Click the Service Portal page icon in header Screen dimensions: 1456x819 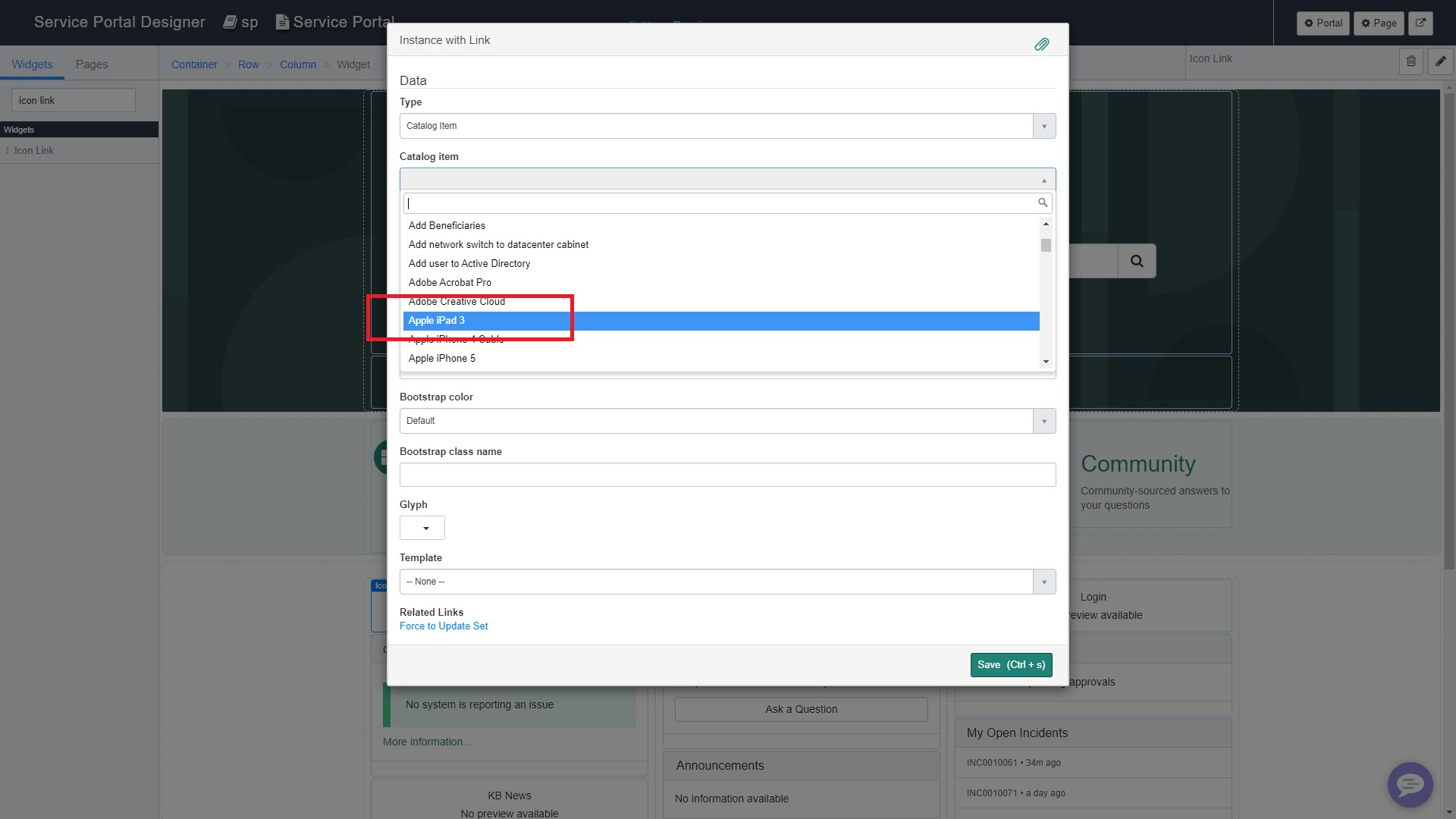(282, 22)
